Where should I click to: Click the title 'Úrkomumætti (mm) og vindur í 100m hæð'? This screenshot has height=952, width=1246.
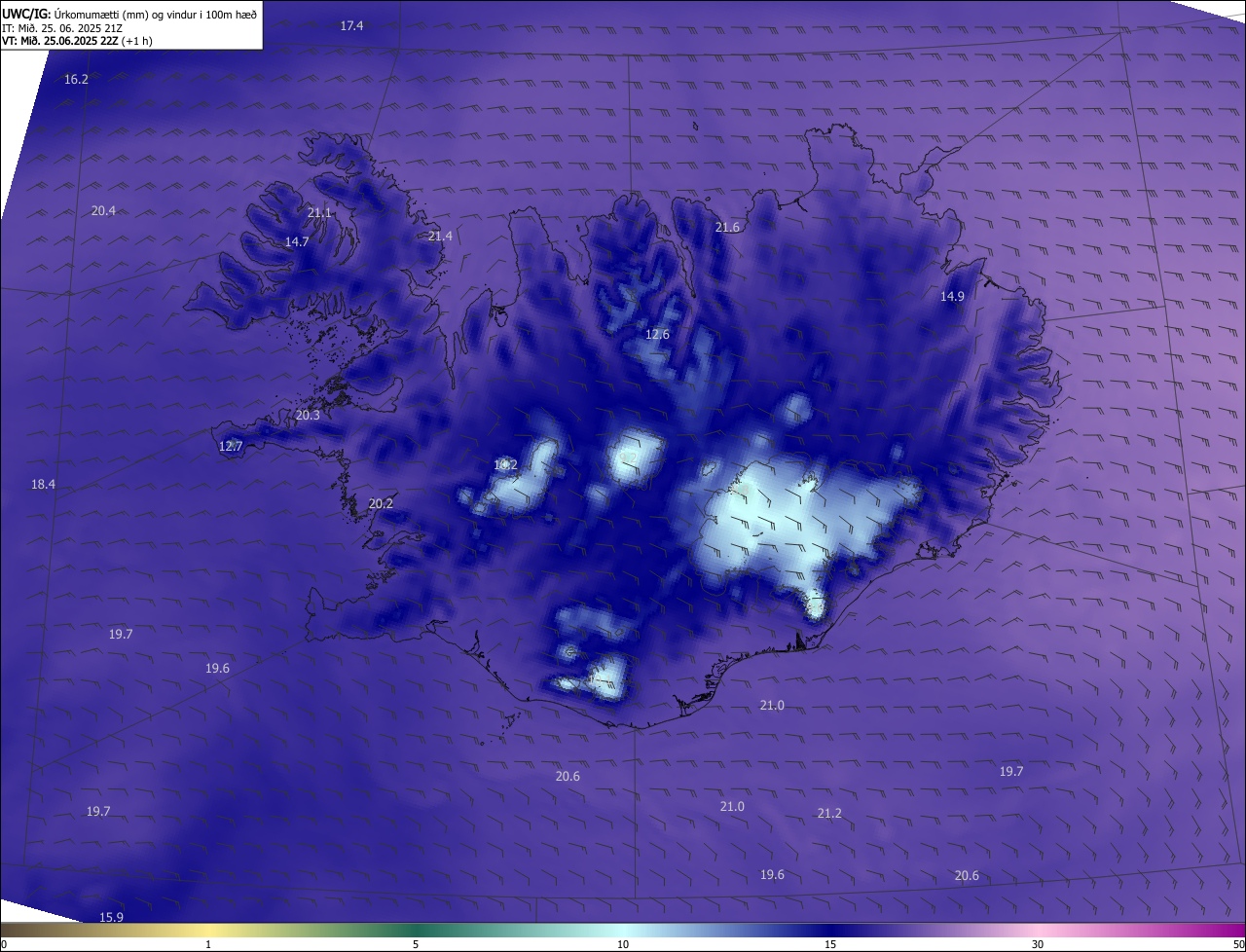pyautogui.click(x=156, y=14)
